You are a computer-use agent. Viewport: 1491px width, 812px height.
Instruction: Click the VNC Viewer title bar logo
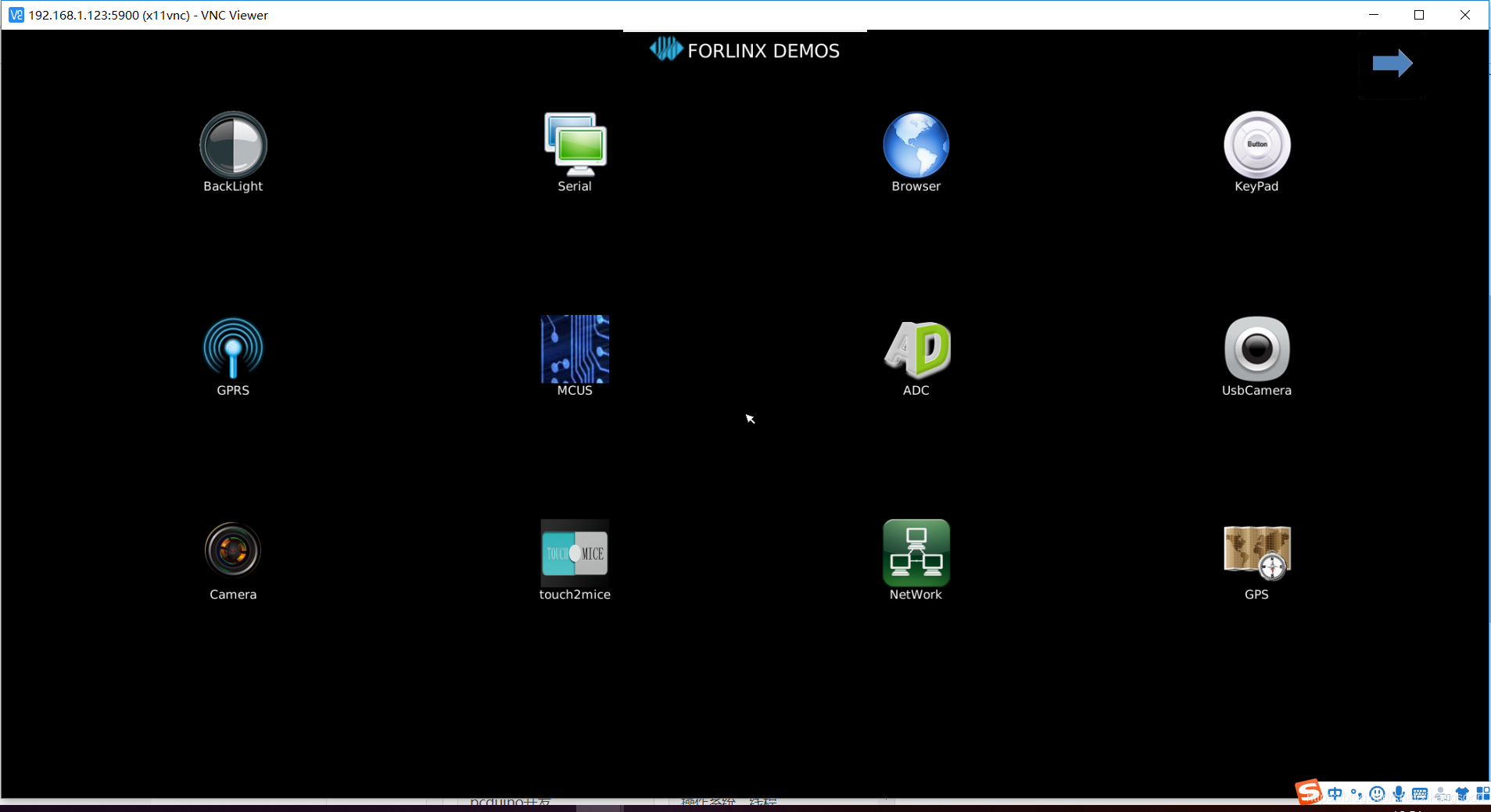pyautogui.click(x=16, y=15)
